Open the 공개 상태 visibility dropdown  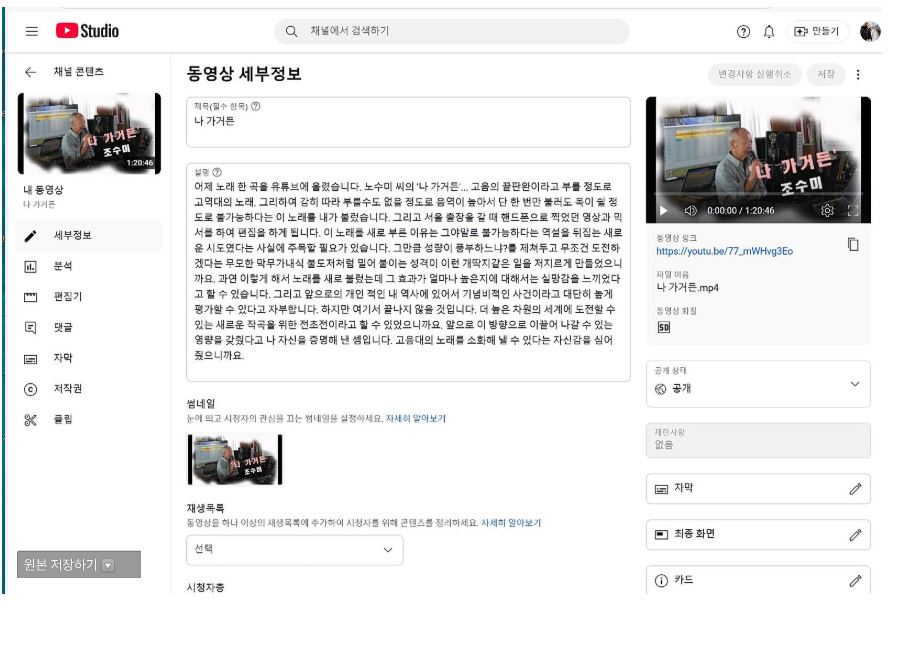(757, 384)
